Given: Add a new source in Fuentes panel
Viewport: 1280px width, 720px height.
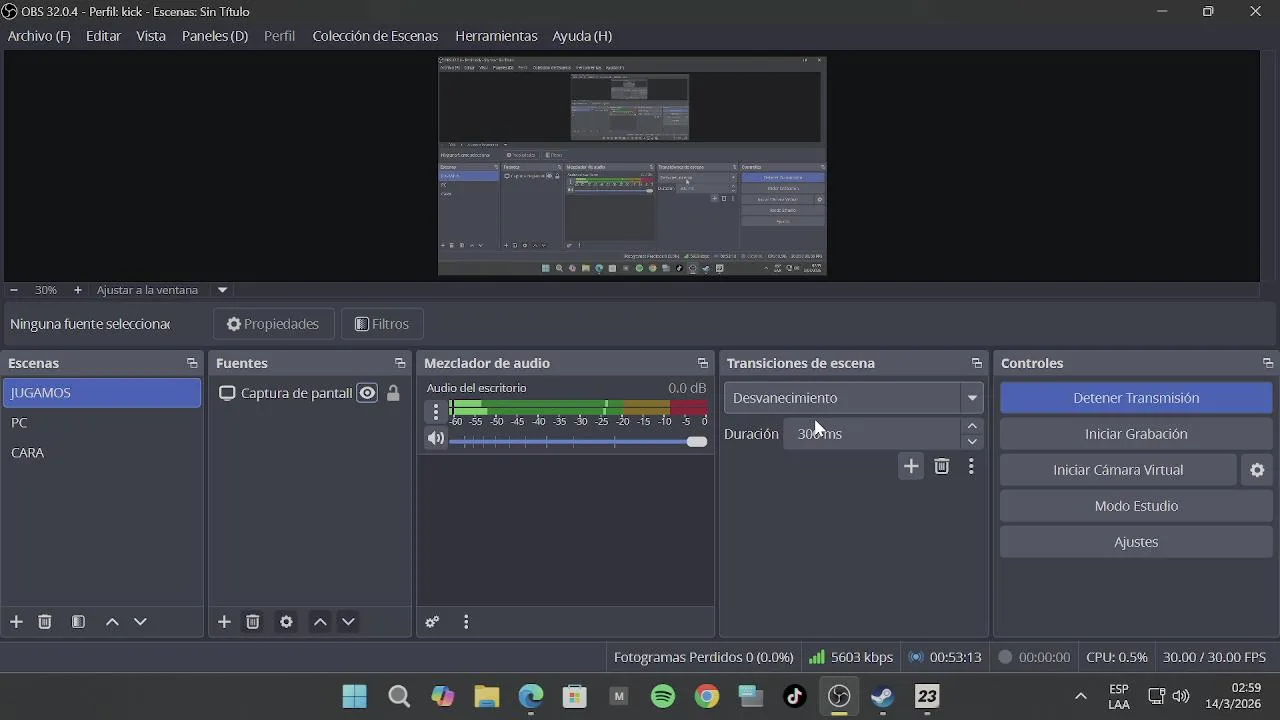Looking at the screenshot, I should tap(224, 622).
